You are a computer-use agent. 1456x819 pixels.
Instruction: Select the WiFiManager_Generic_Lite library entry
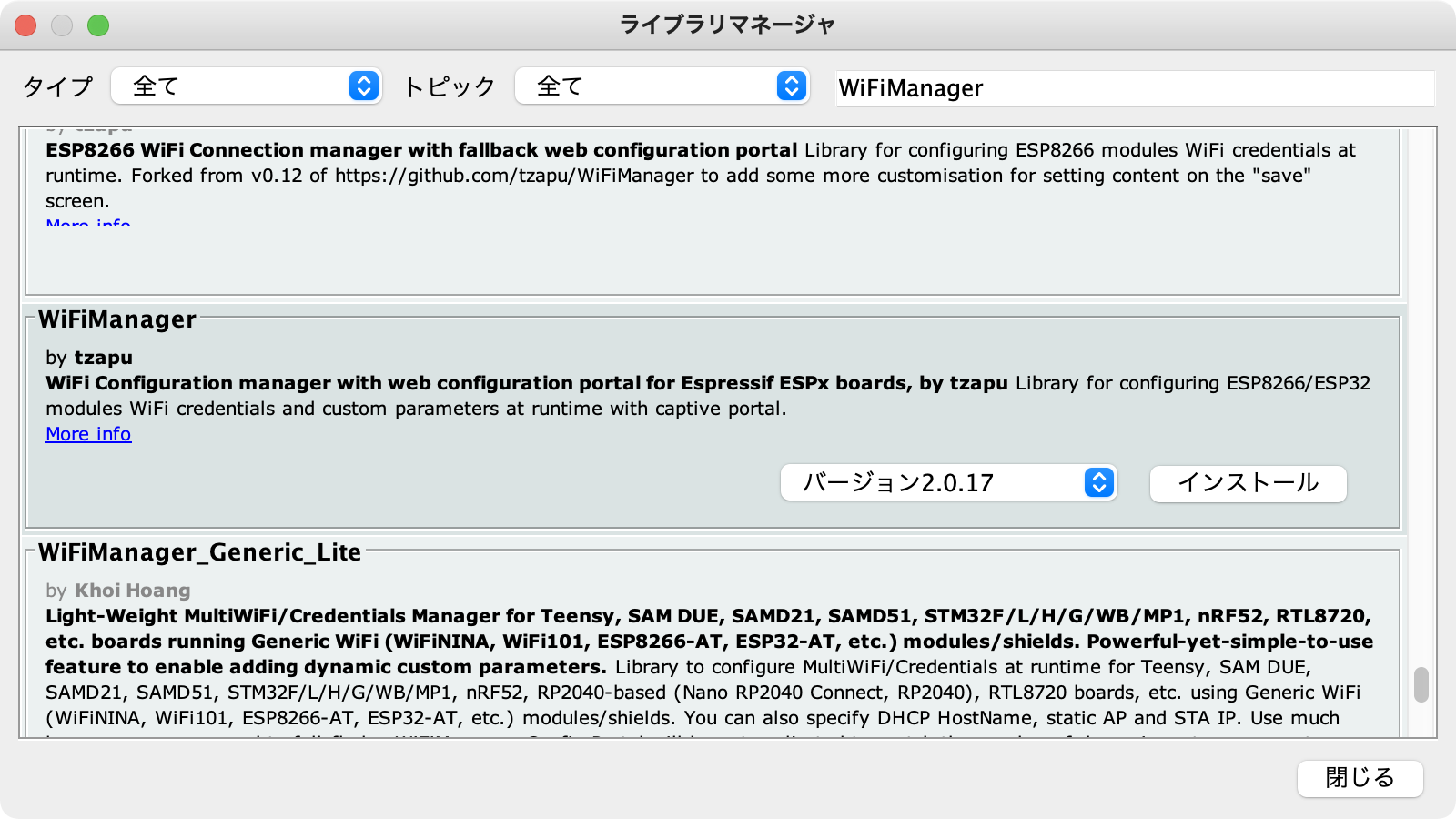pyautogui.click(x=199, y=552)
